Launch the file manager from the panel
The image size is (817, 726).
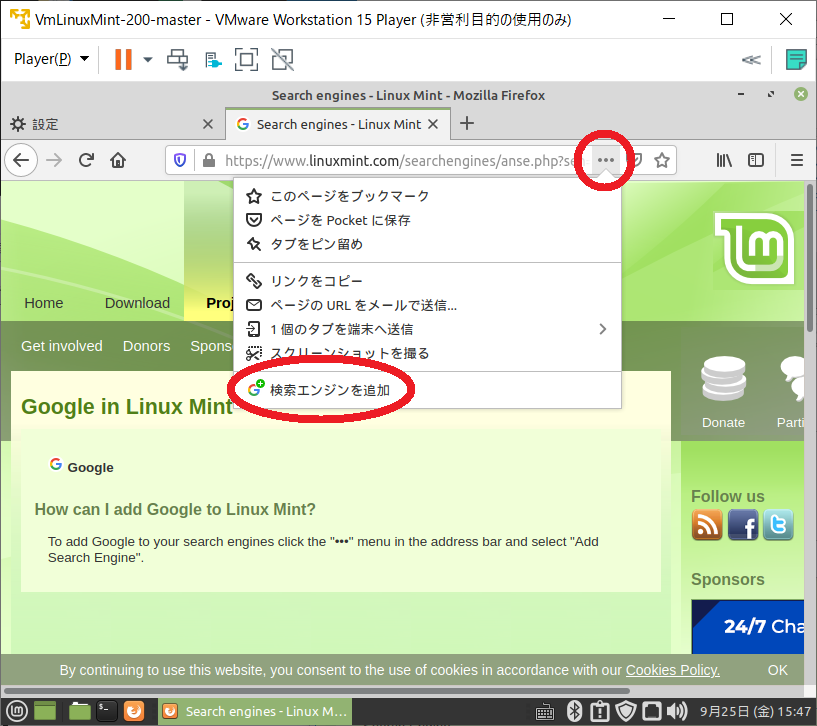(80, 711)
